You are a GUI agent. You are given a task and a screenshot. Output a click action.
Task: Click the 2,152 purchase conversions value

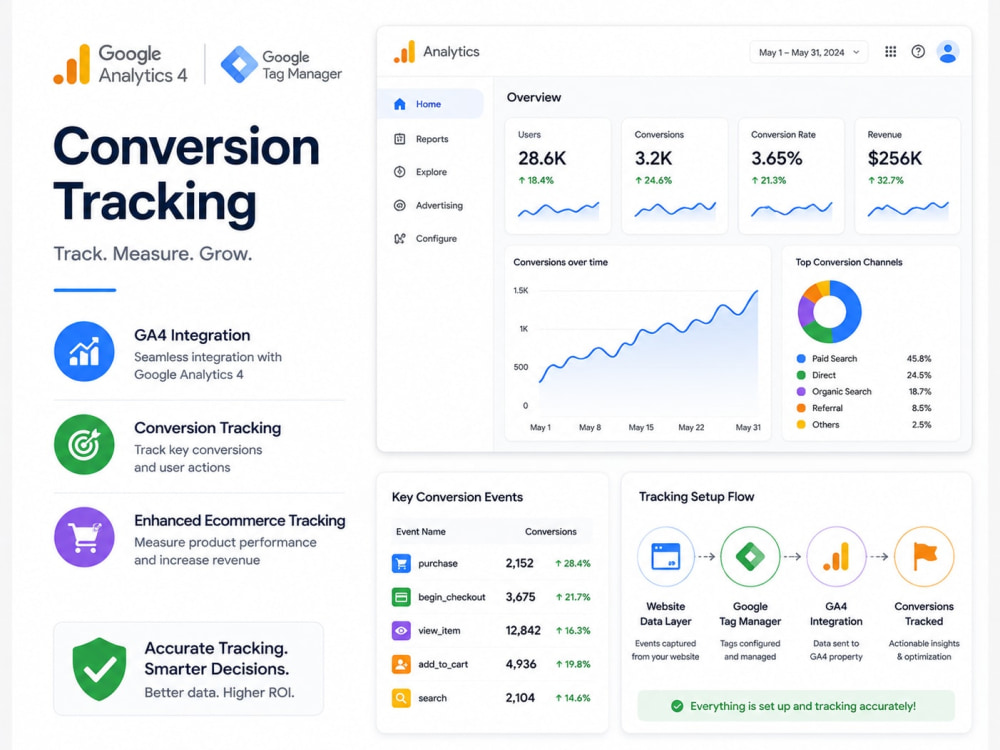coord(519,563)
